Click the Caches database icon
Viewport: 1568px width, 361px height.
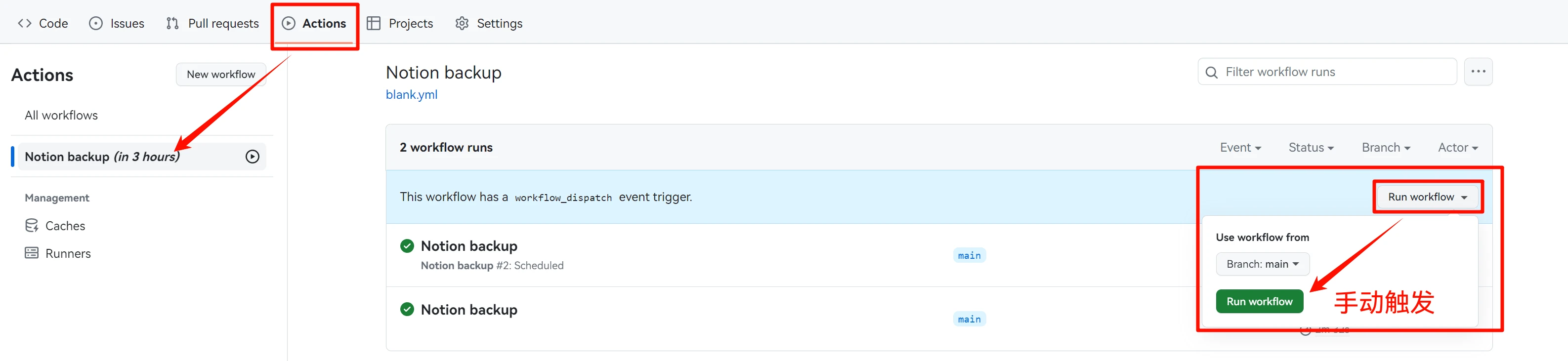point(32,226)
